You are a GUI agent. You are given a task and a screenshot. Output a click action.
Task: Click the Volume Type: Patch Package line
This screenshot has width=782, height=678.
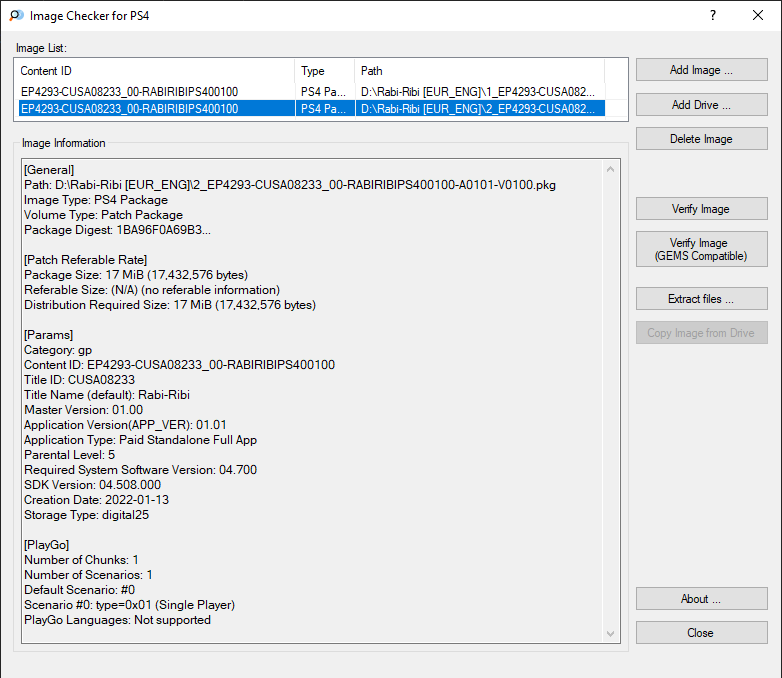[103, 215]
